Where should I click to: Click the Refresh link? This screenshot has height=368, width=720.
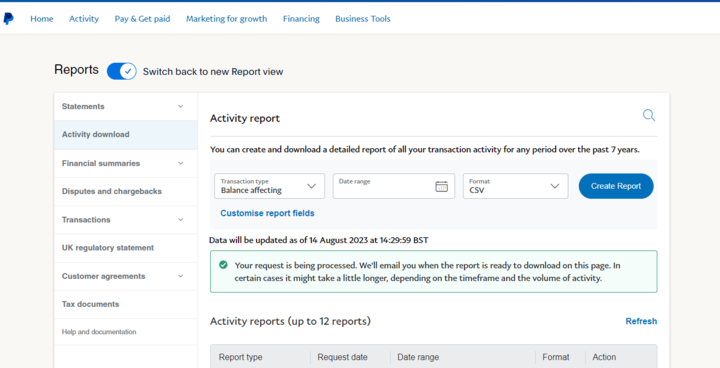tap(641, 321)
